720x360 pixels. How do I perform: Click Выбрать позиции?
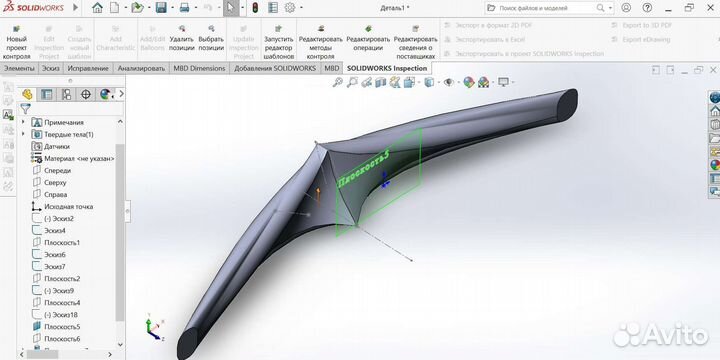click(211, 39)
